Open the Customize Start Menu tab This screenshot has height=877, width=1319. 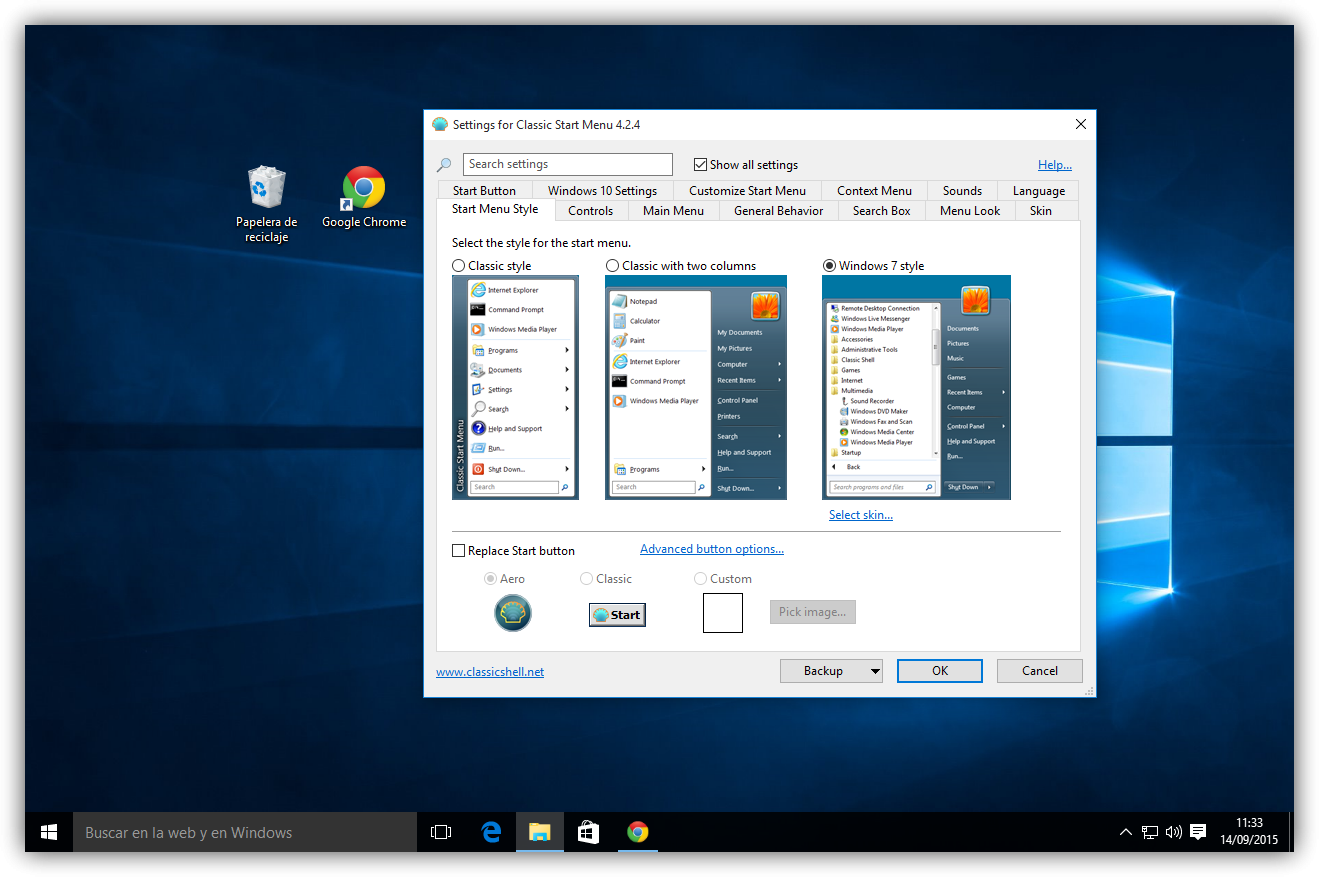(x=747, y=191)
